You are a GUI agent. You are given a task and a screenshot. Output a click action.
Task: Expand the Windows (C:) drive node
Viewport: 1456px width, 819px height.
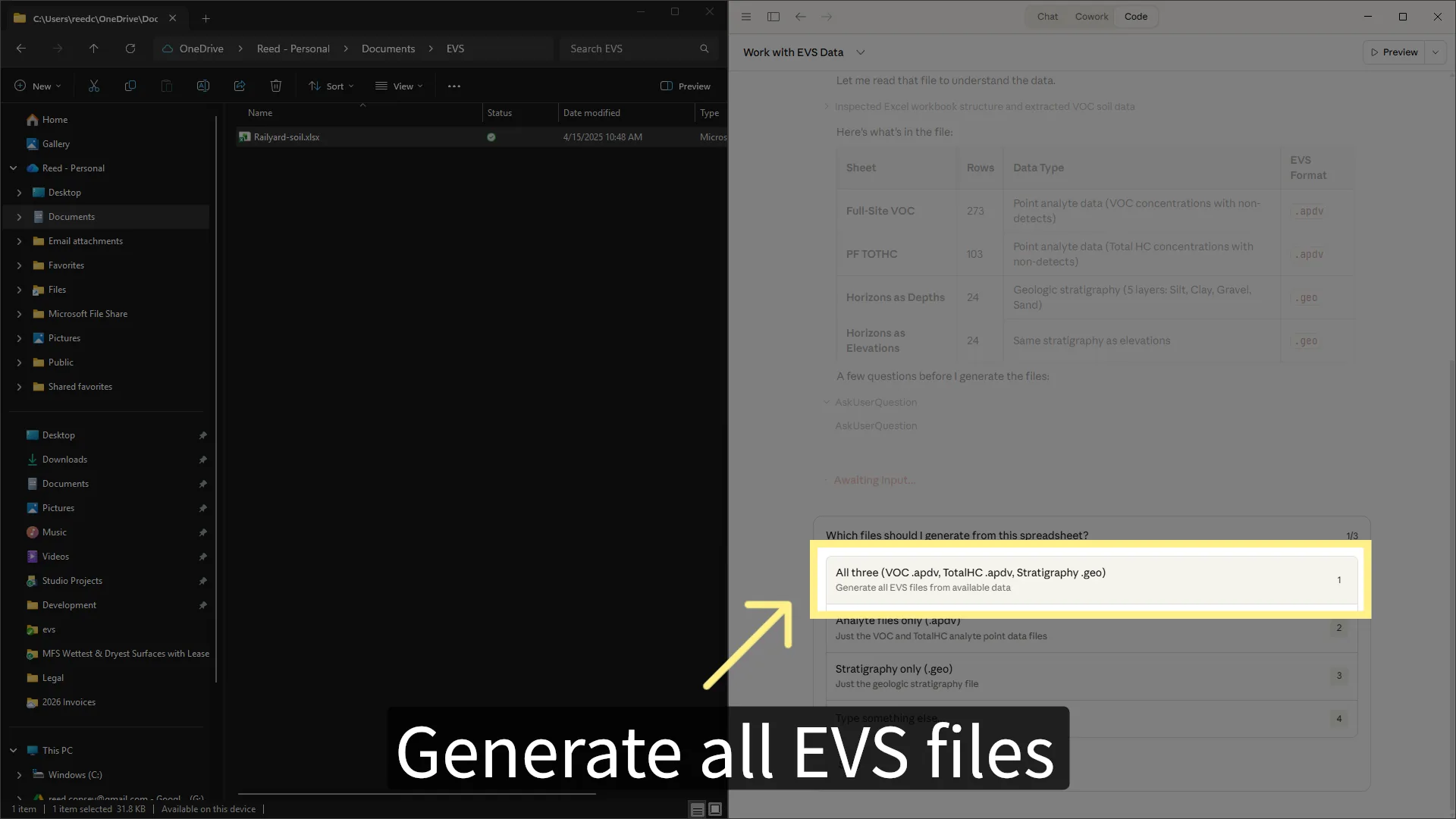(x=19, y=775)
